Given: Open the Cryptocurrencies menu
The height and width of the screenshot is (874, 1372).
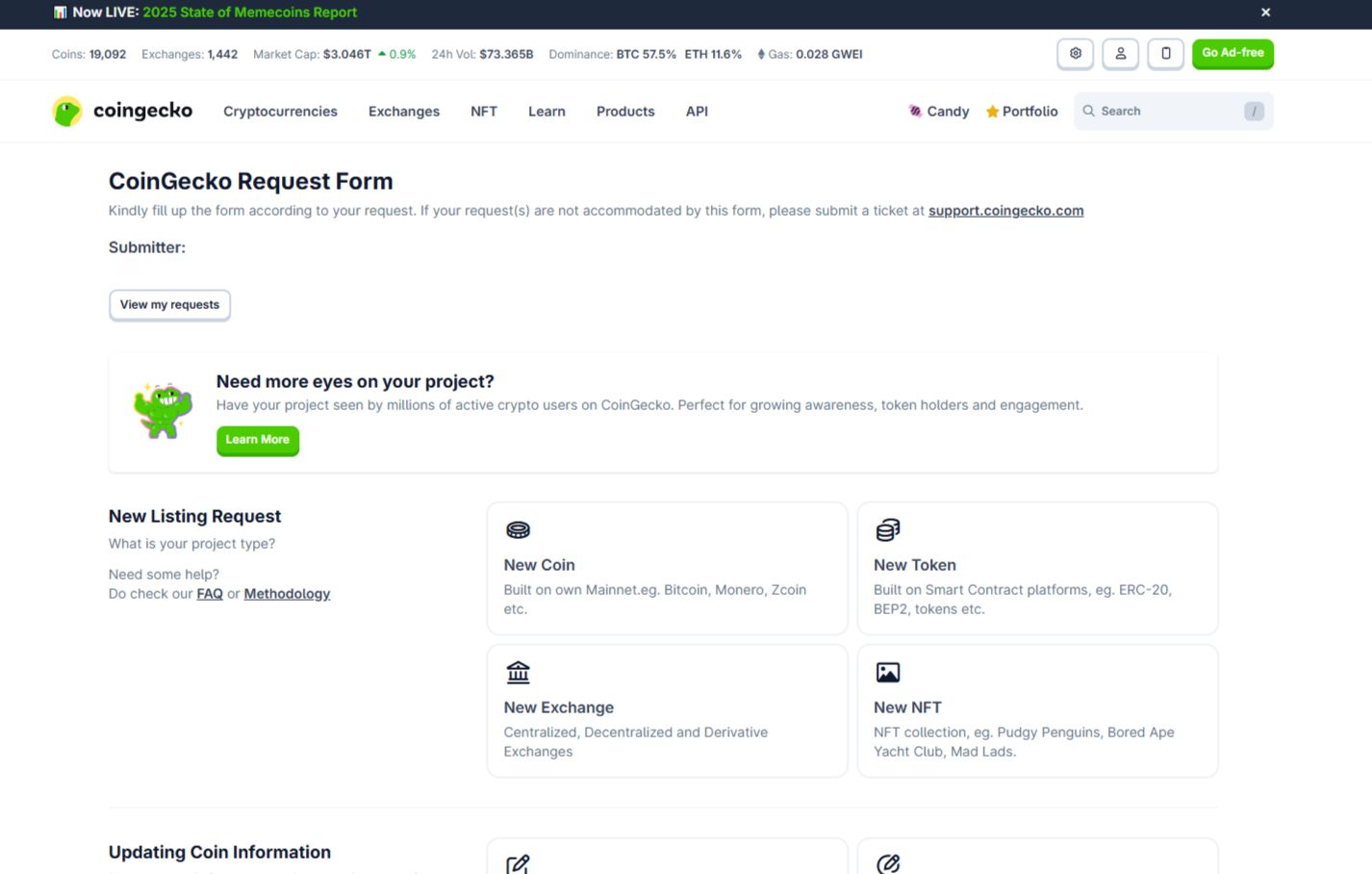Looking at the screenshot, I should [x=280, y=111].
